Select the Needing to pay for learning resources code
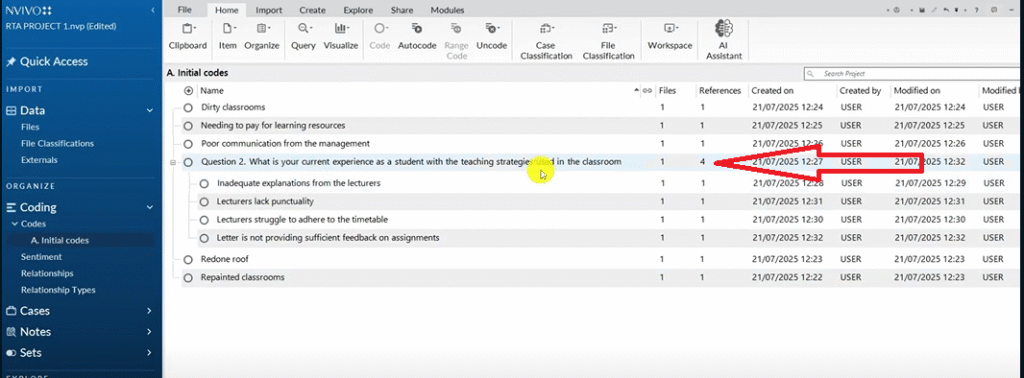The image size is (1024, 378). pos(273,125)
